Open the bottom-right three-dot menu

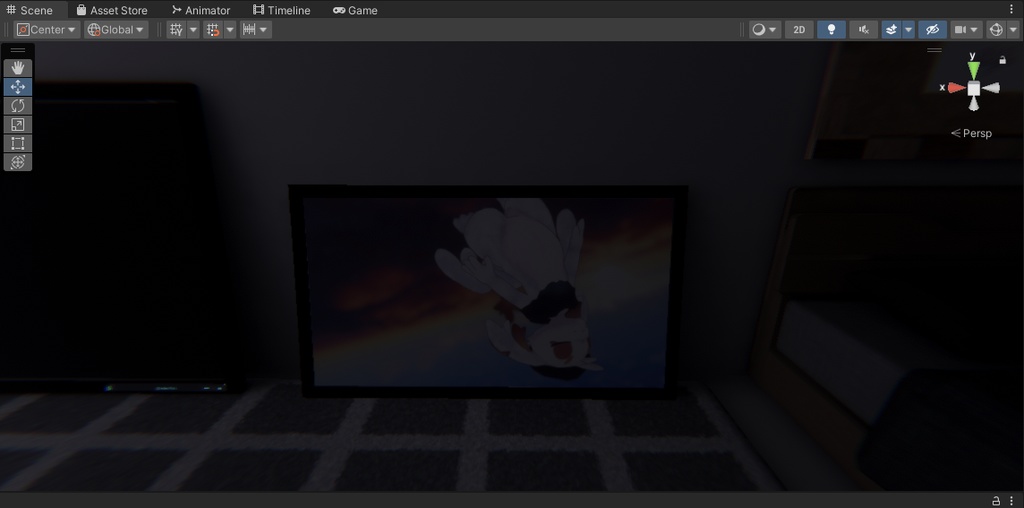tap(1012, 501)
